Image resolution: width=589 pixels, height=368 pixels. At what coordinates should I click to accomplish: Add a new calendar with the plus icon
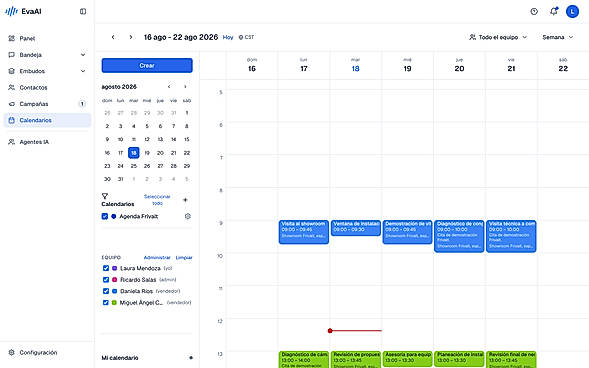185,200
